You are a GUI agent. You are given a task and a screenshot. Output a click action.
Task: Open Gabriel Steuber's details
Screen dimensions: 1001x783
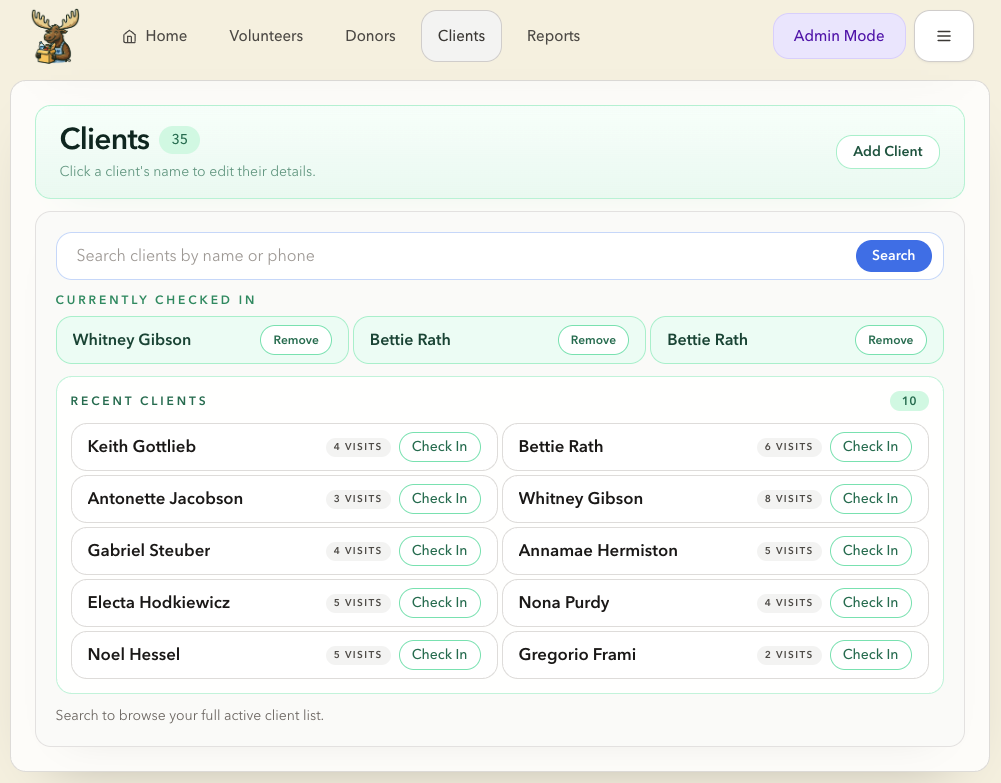coord(149,551)
